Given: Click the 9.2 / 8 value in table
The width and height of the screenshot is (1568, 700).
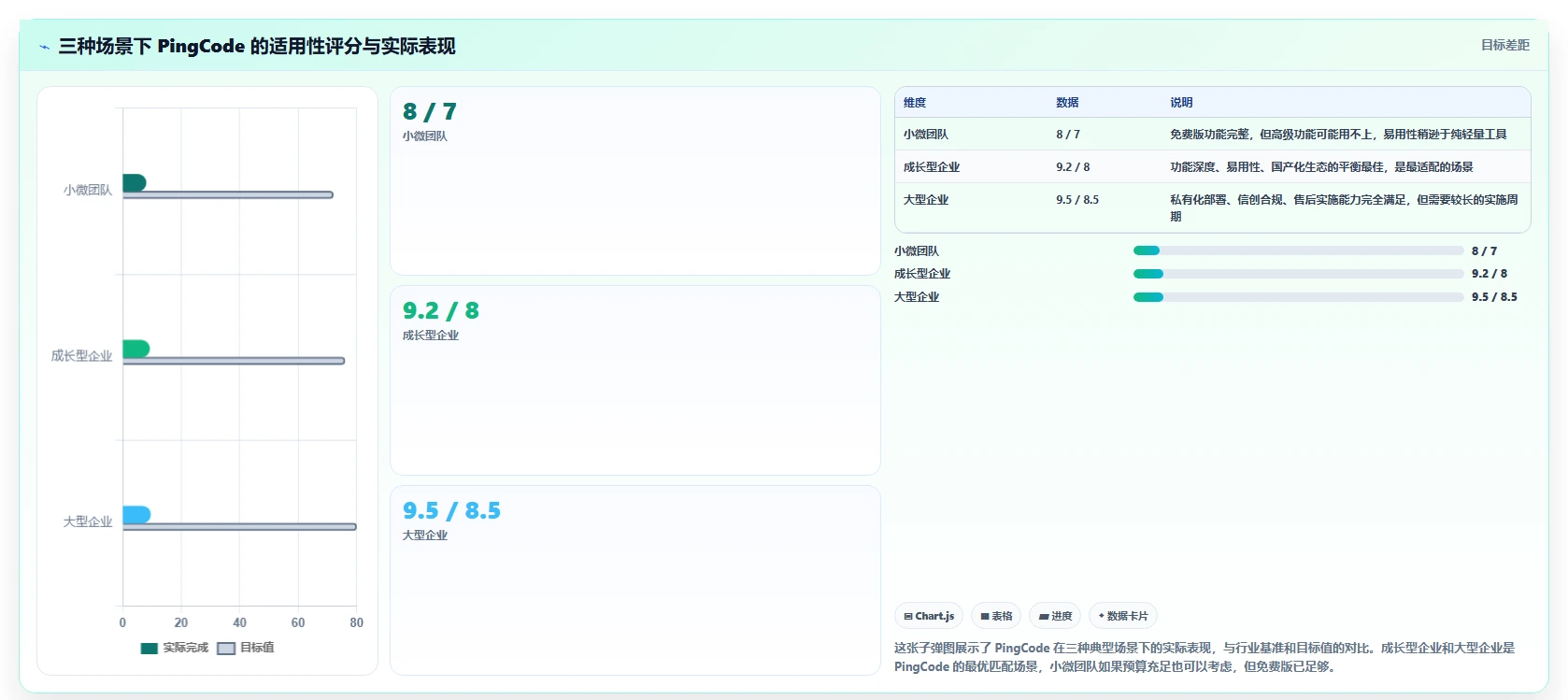Looking at the screenshot, I should [1073, 167].
